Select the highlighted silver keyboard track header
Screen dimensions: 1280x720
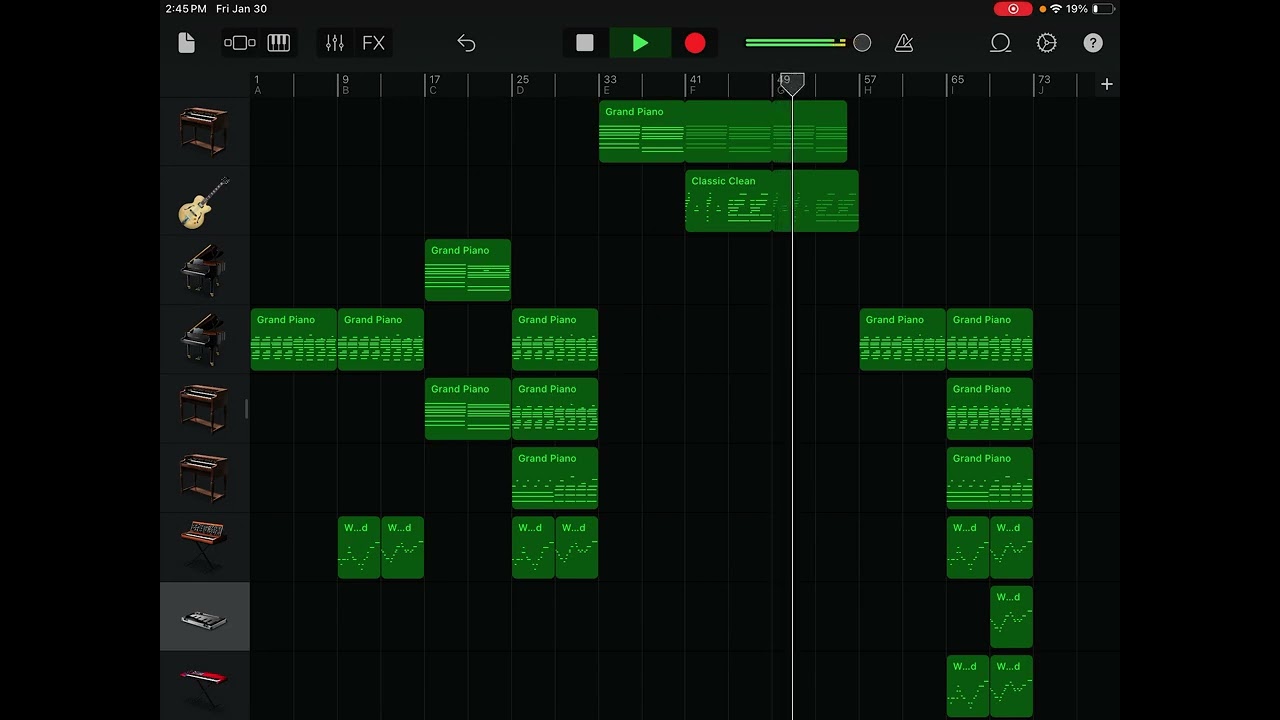coord(204,617)
